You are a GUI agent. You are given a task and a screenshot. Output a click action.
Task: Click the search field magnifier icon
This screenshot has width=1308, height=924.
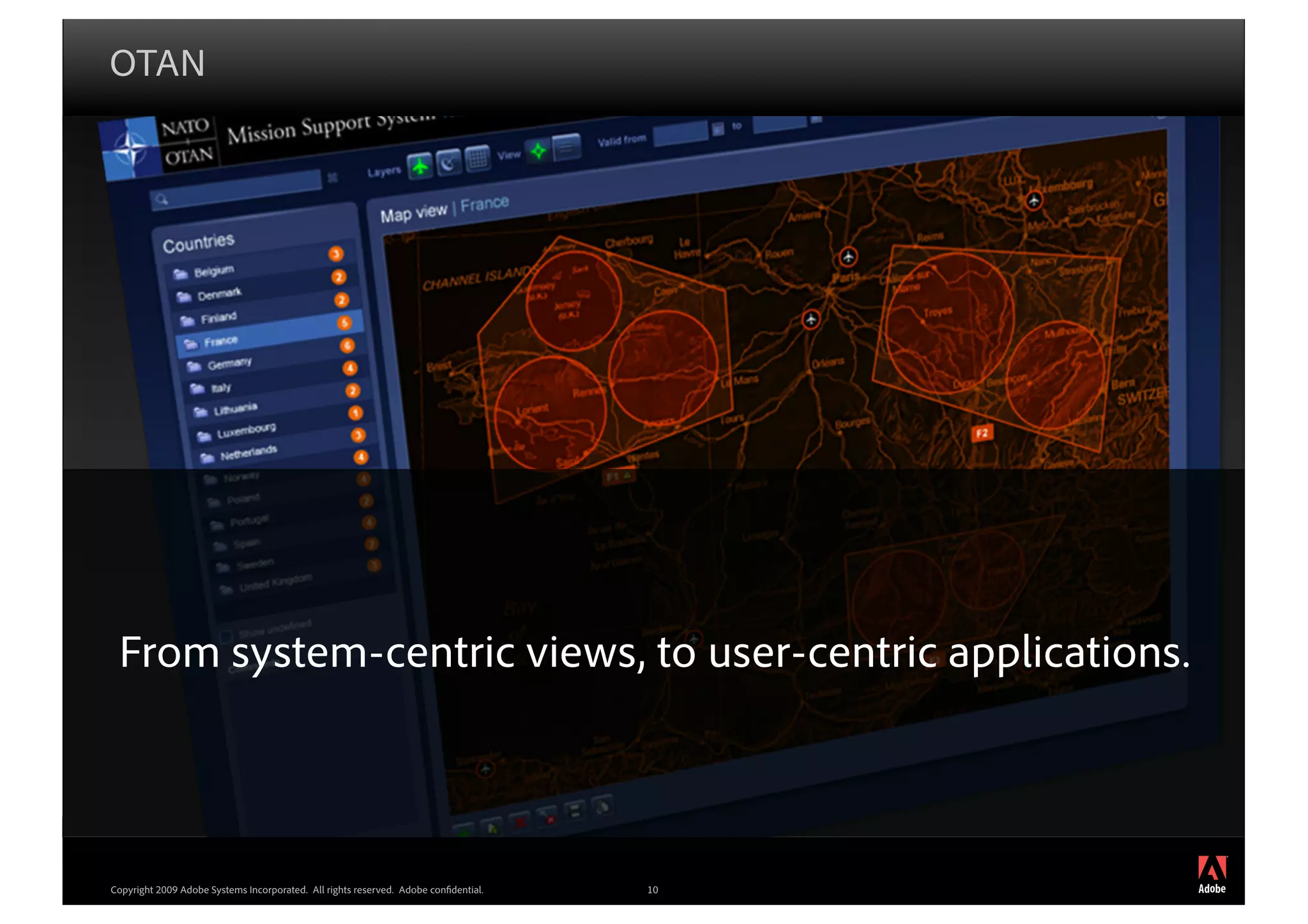coord(162,200)
